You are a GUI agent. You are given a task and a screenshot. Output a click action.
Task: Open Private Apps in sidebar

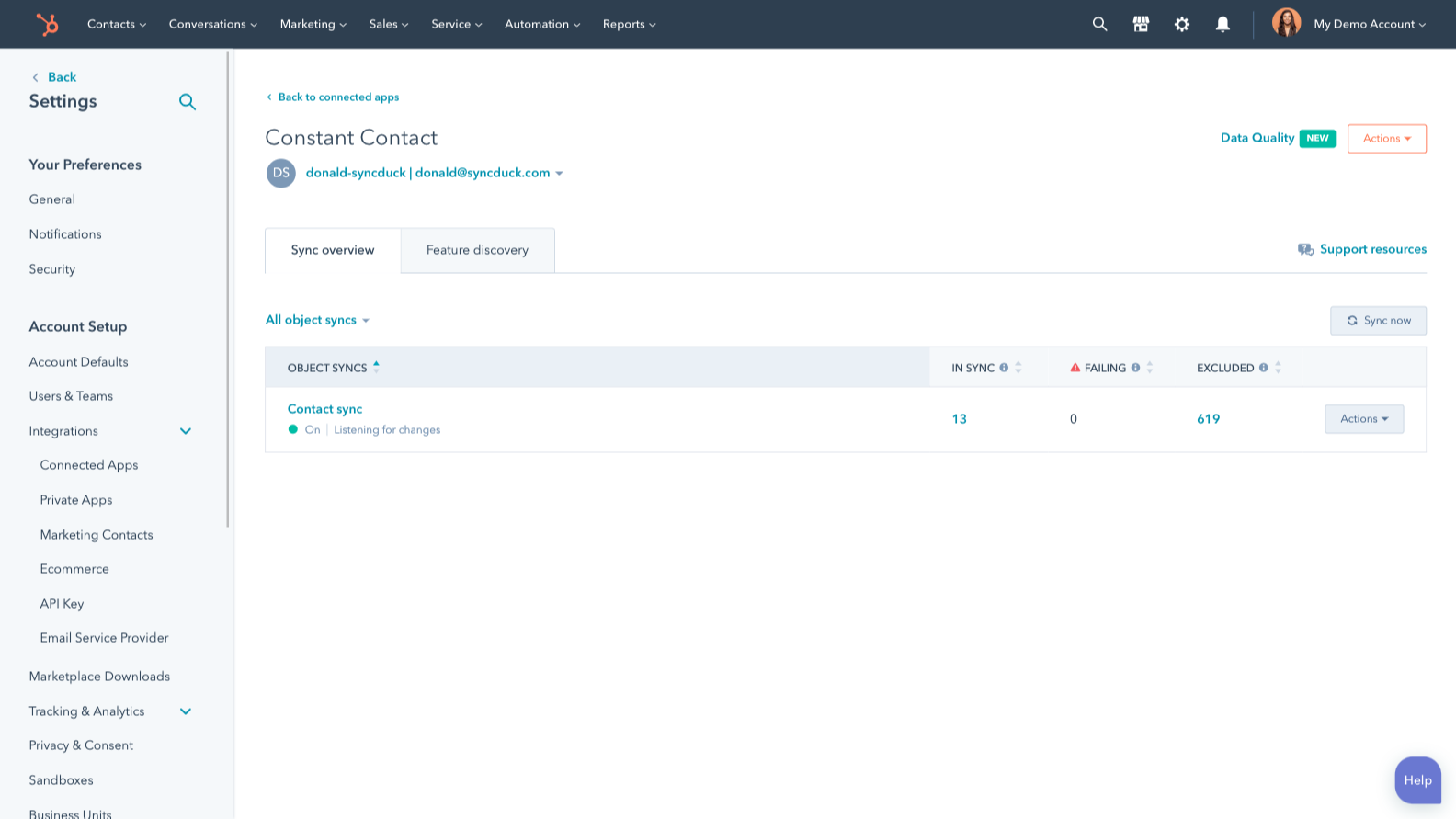pos(76,500)
